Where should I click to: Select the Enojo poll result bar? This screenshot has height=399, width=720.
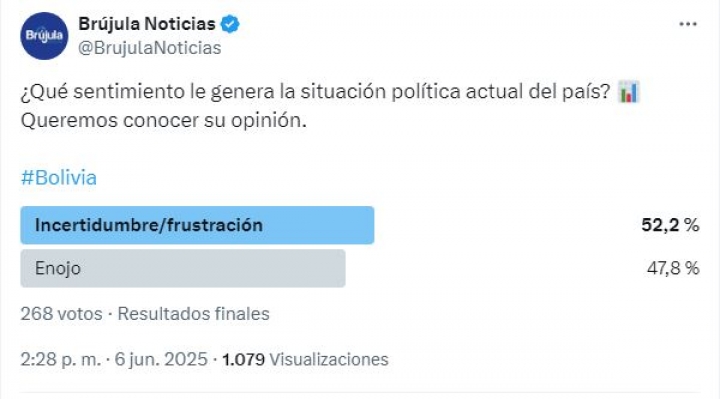point(183,268)
